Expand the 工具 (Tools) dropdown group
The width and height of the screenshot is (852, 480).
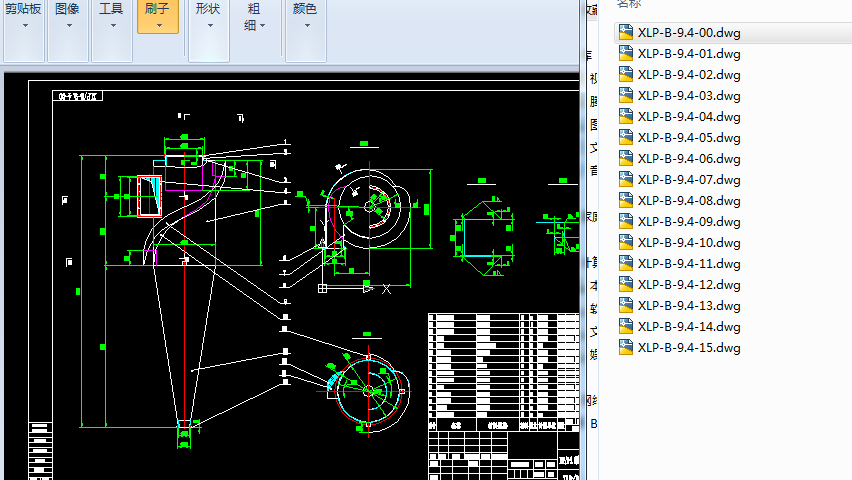111,18
